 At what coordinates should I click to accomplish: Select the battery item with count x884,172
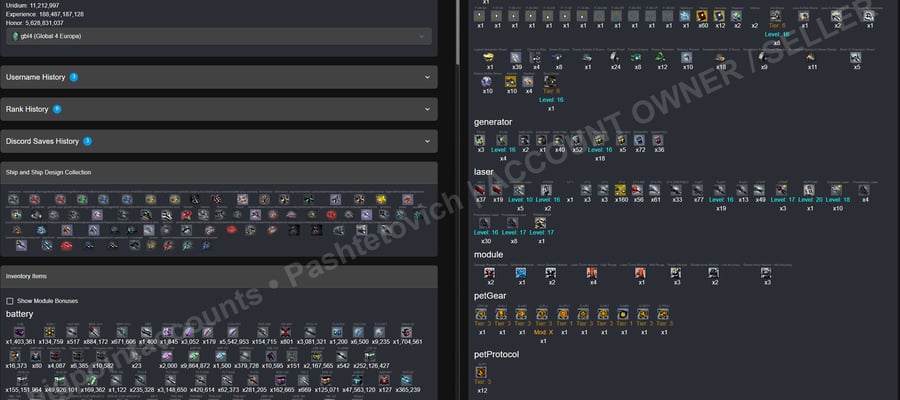(x=95, y=332)
